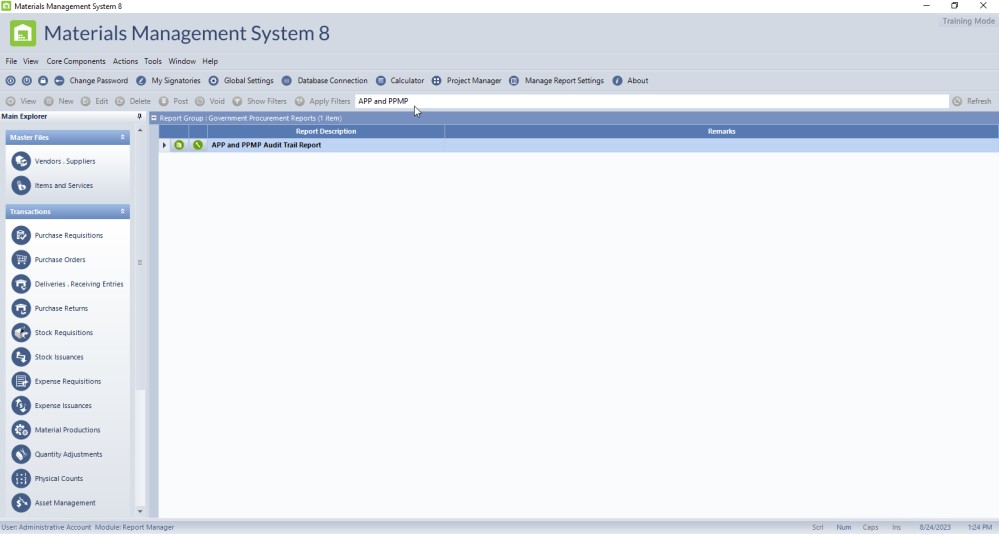Screen dimensions: 999x534
Task: Open Physical Counts icon
Action: [21, 479]
